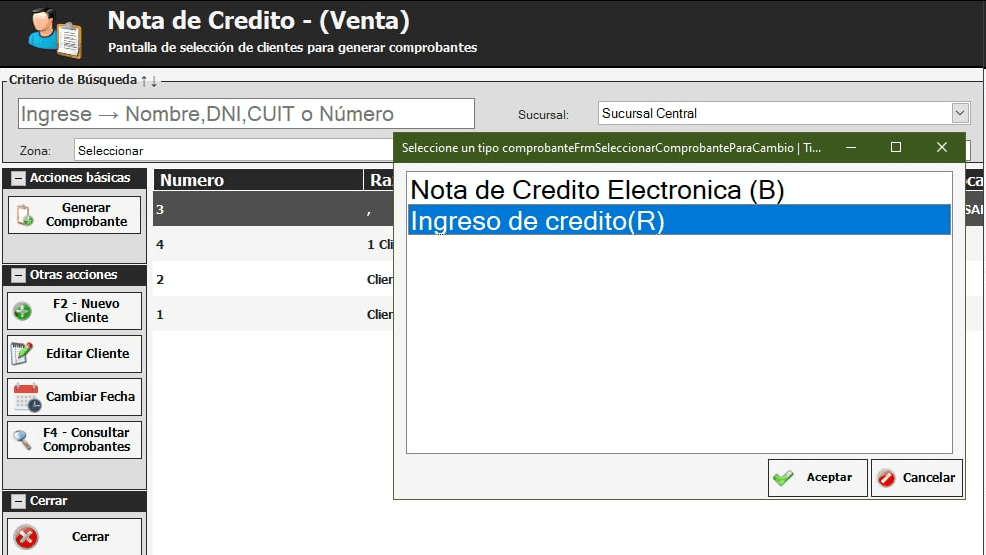Click the green checkmark Aceptar icon
The image size is (986, 555).
pyautogui.click(x=783, y=478)
